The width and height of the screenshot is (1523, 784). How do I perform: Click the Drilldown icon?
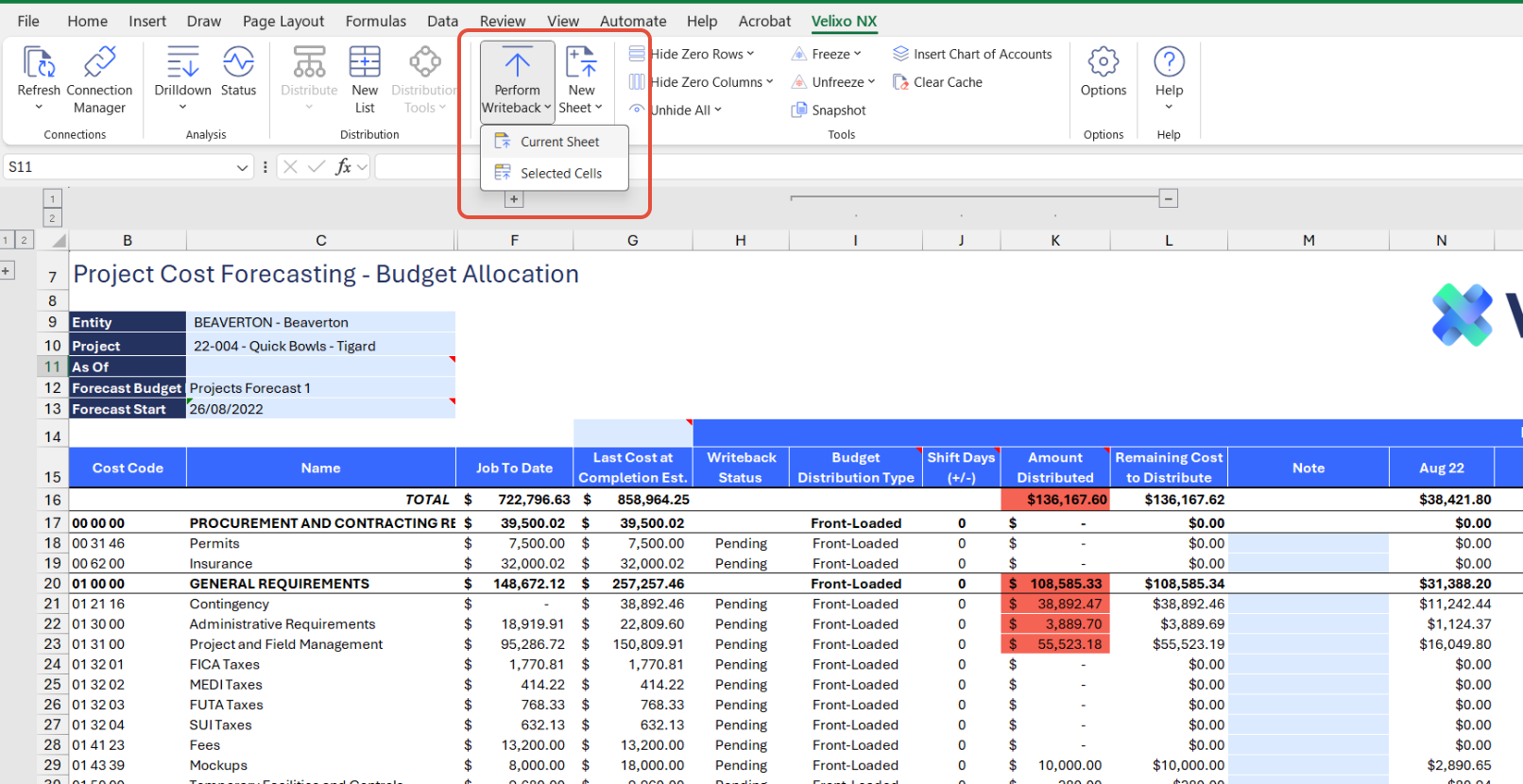pyautogui.click(x=182, y=63)
